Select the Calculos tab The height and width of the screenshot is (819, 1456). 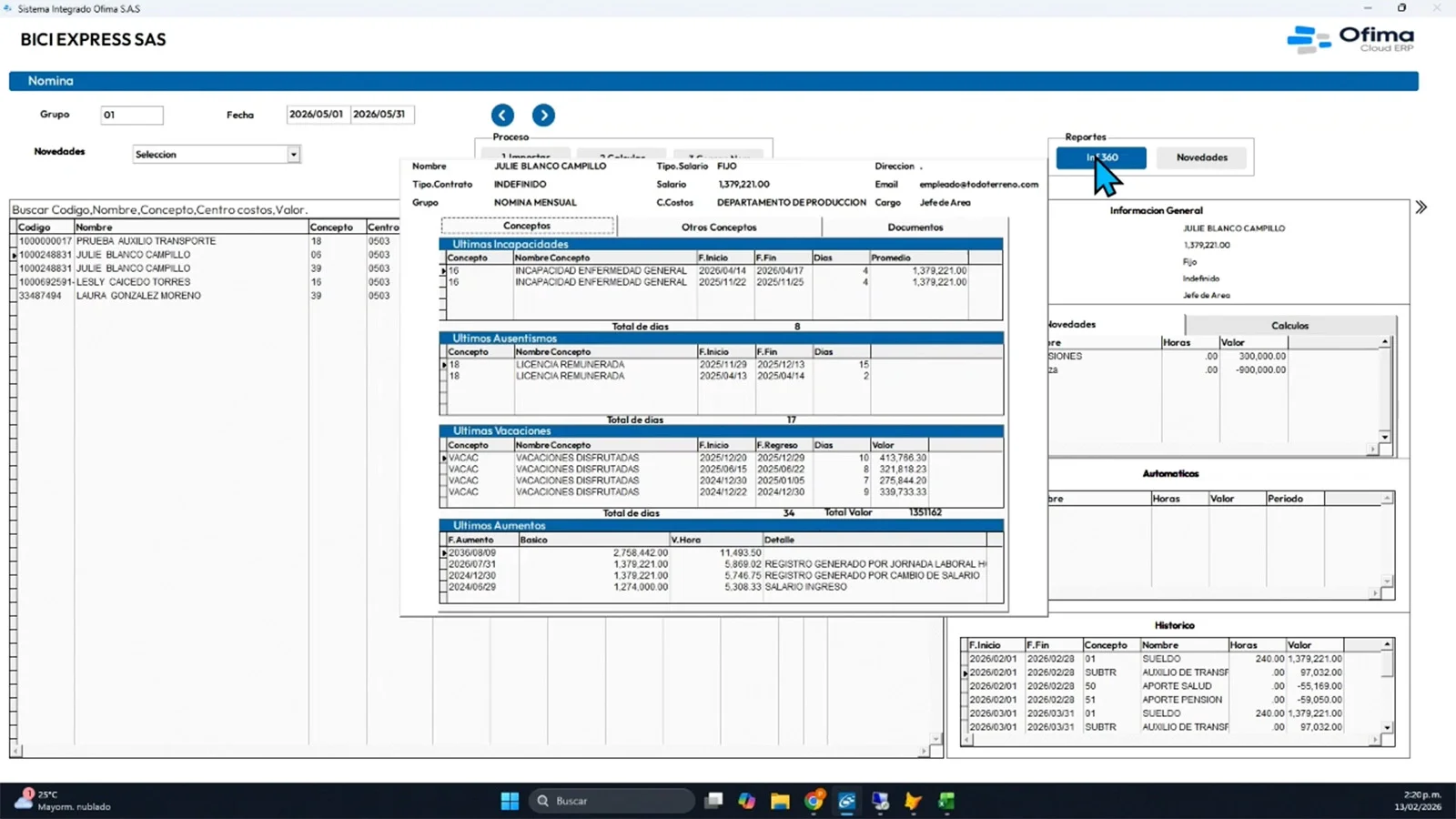coord(1289,326)
